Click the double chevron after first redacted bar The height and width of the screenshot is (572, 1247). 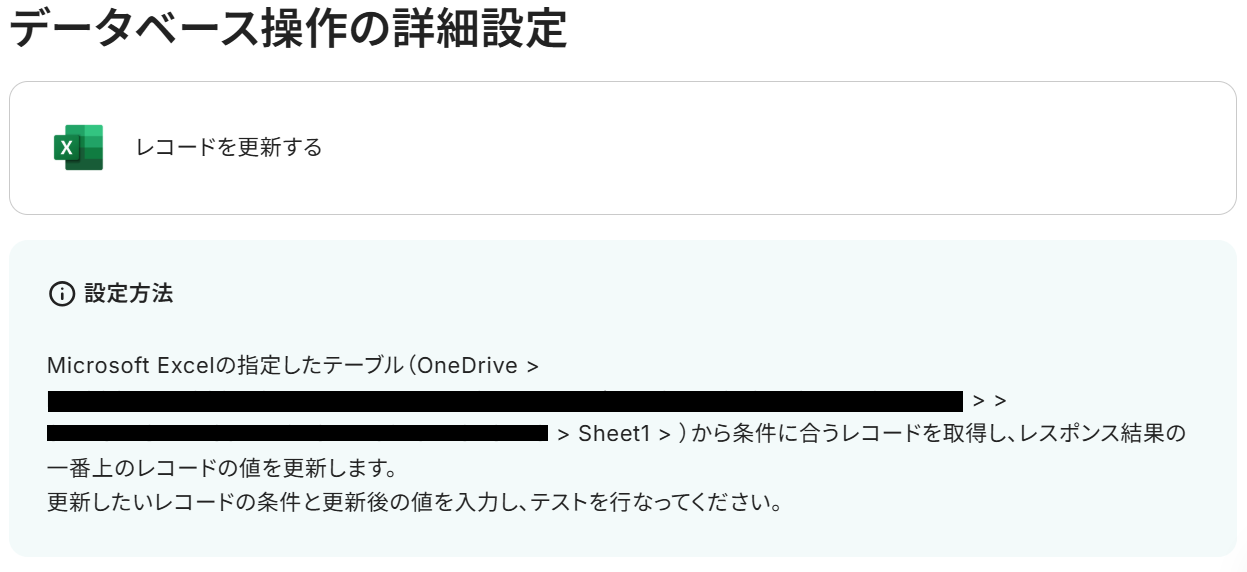click(989, 401)
